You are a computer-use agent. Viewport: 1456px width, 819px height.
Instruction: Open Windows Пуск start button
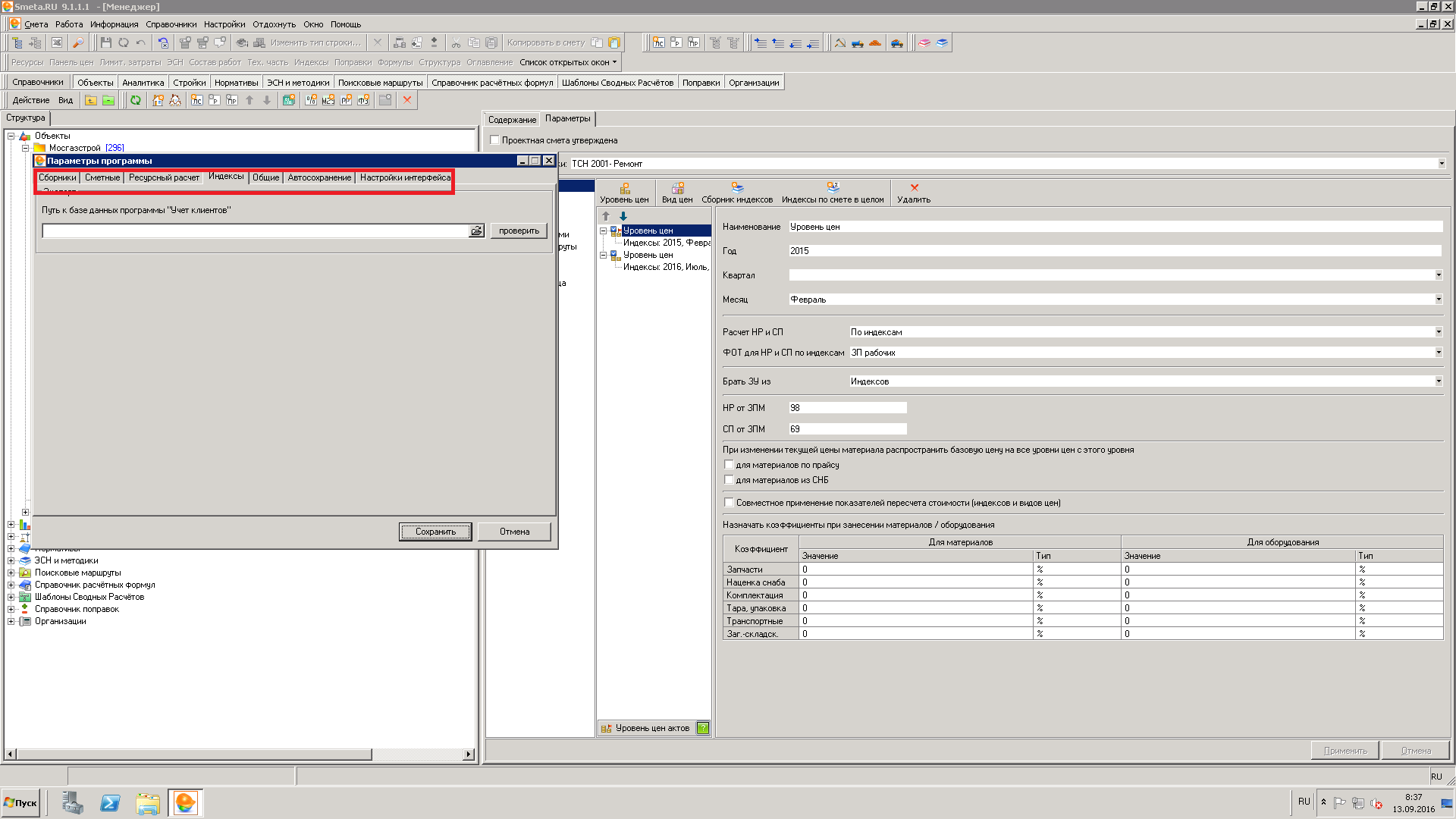[x=20, y=802]
